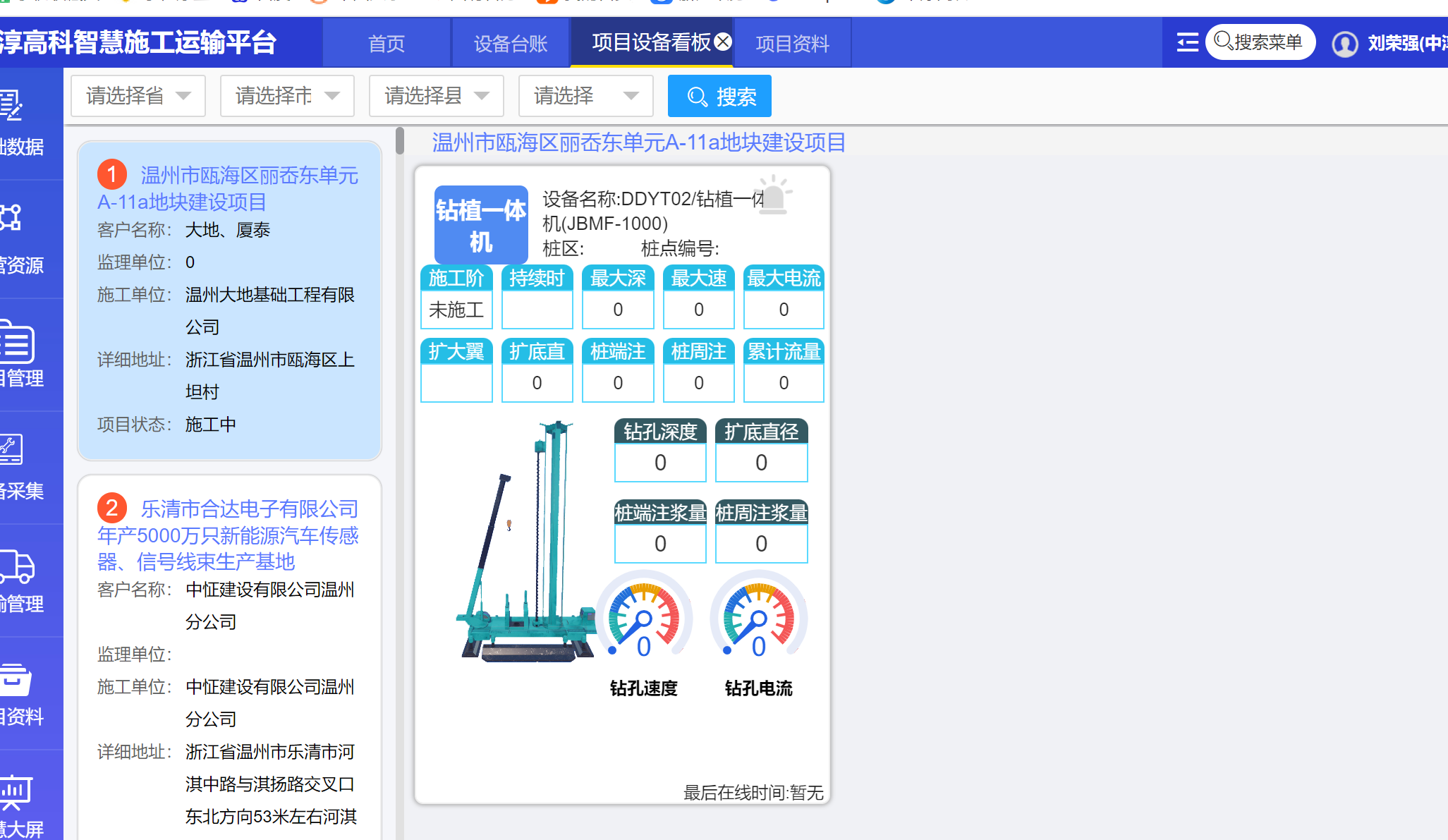Switch to the 项目资料 tab

pos(792,44)
